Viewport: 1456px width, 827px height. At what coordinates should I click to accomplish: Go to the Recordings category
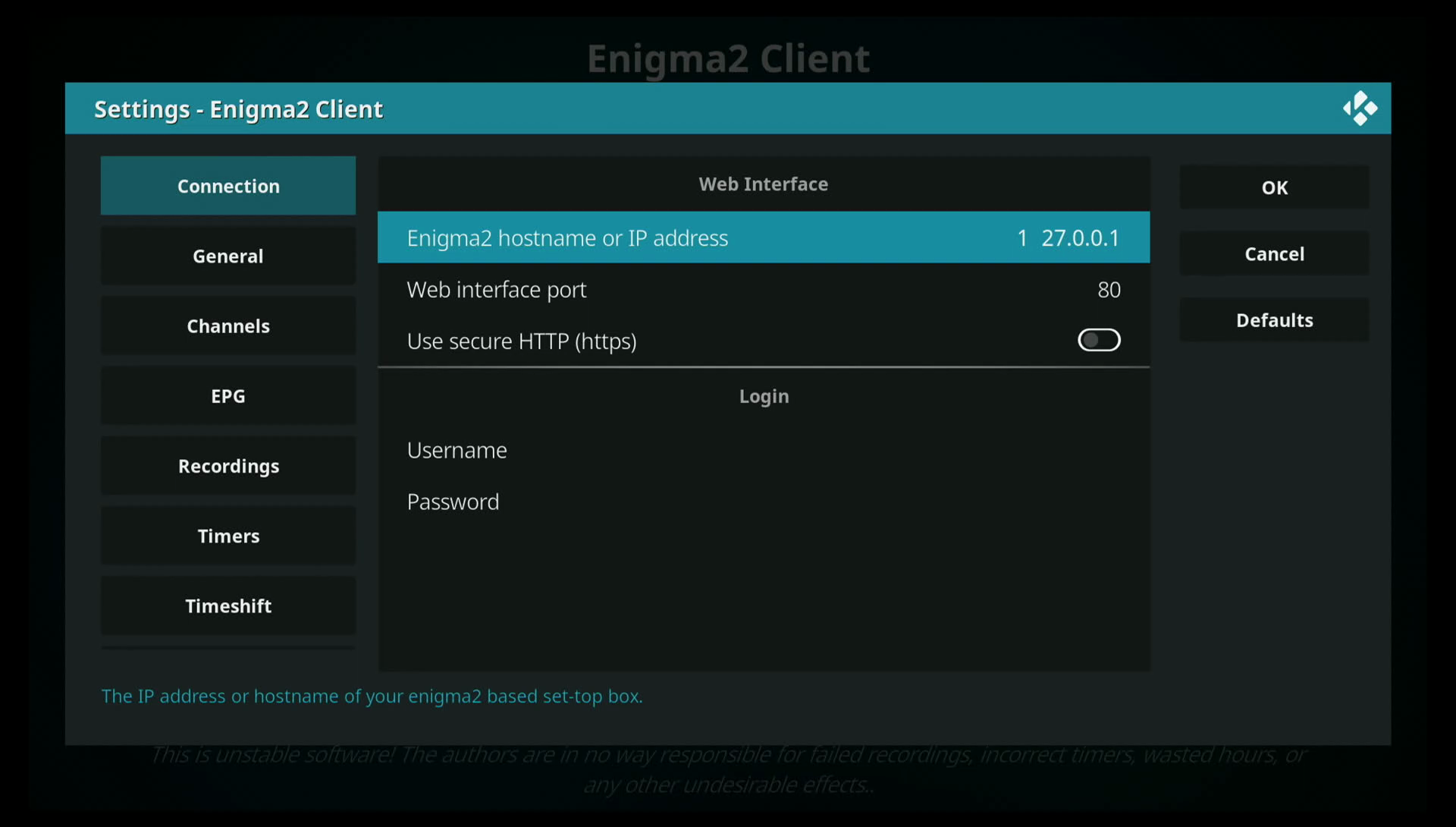228,466
